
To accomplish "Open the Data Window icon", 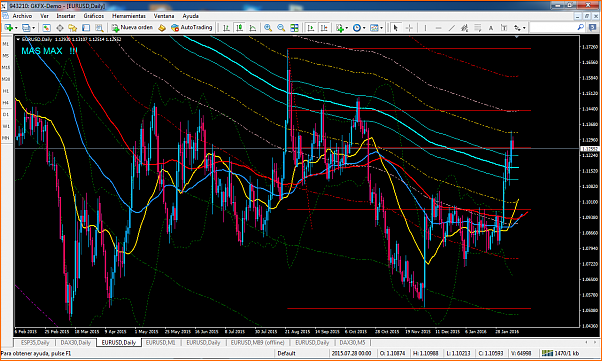I will click(60, 28).
